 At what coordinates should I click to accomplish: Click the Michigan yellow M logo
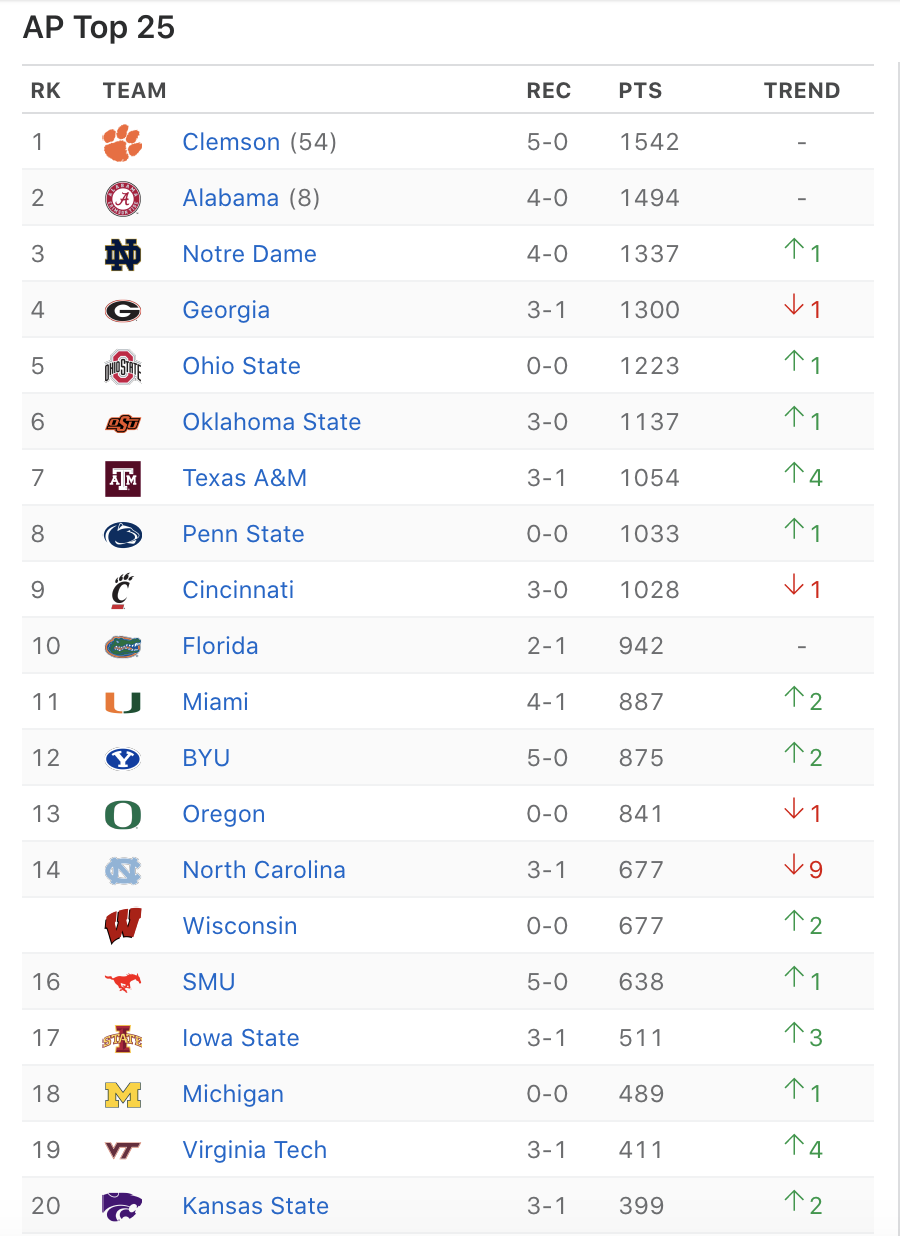click(122, 1094)
